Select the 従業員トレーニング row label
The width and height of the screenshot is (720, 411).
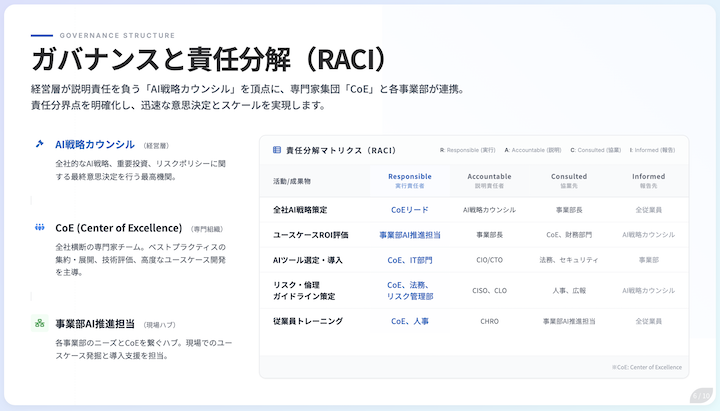click(x=308, y=321)
